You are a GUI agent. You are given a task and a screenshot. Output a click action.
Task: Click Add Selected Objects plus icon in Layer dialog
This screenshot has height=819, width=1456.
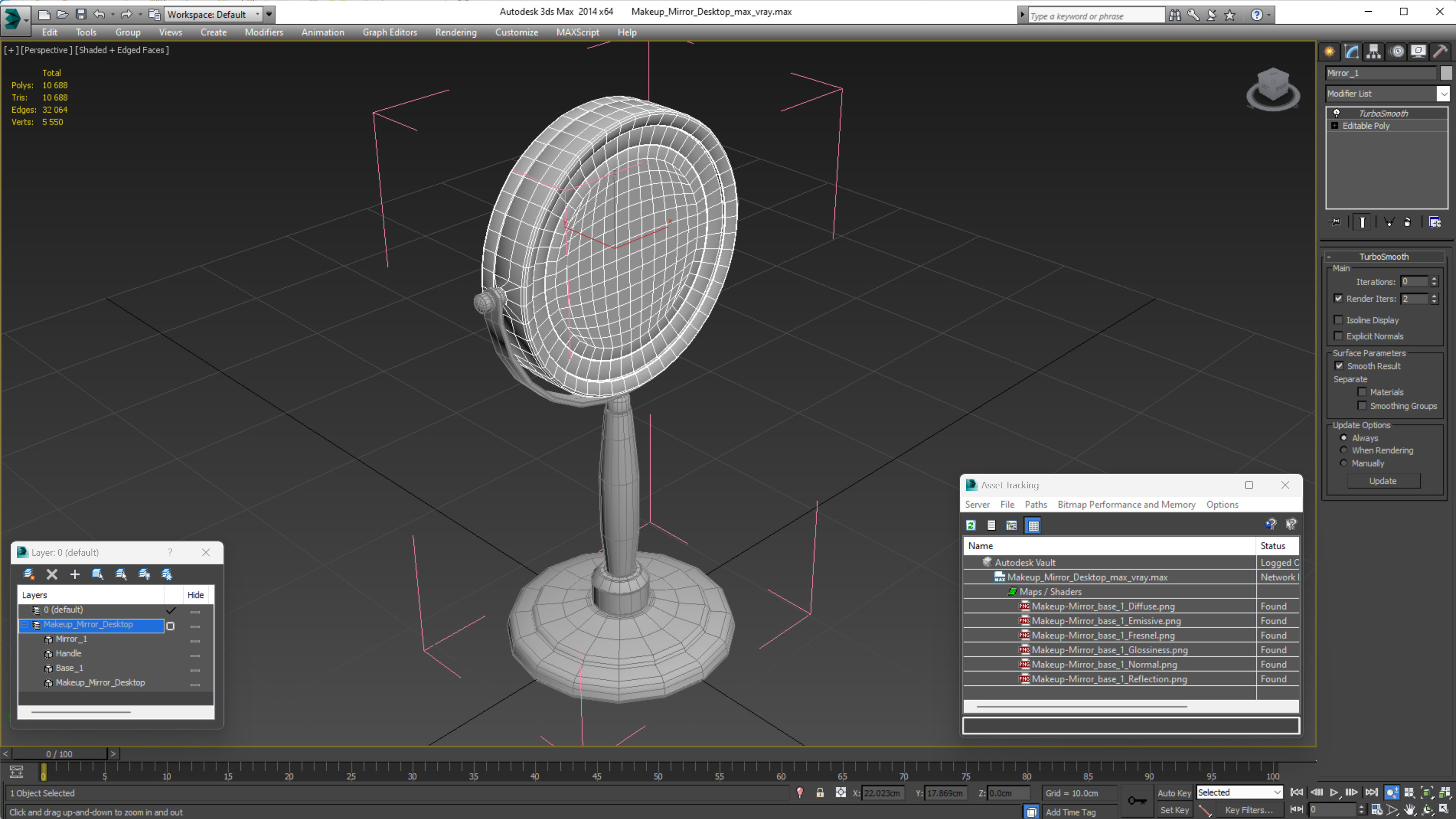[x=75, y=575]
